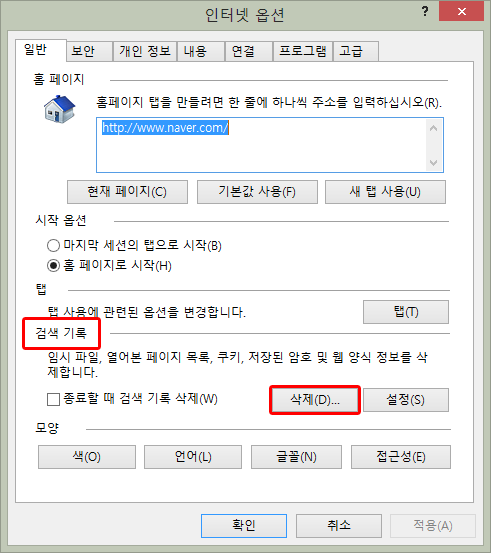Screen dimensions: 491x553
Task: Click the 기본값 사용(F) button
Action: [257, 192]
